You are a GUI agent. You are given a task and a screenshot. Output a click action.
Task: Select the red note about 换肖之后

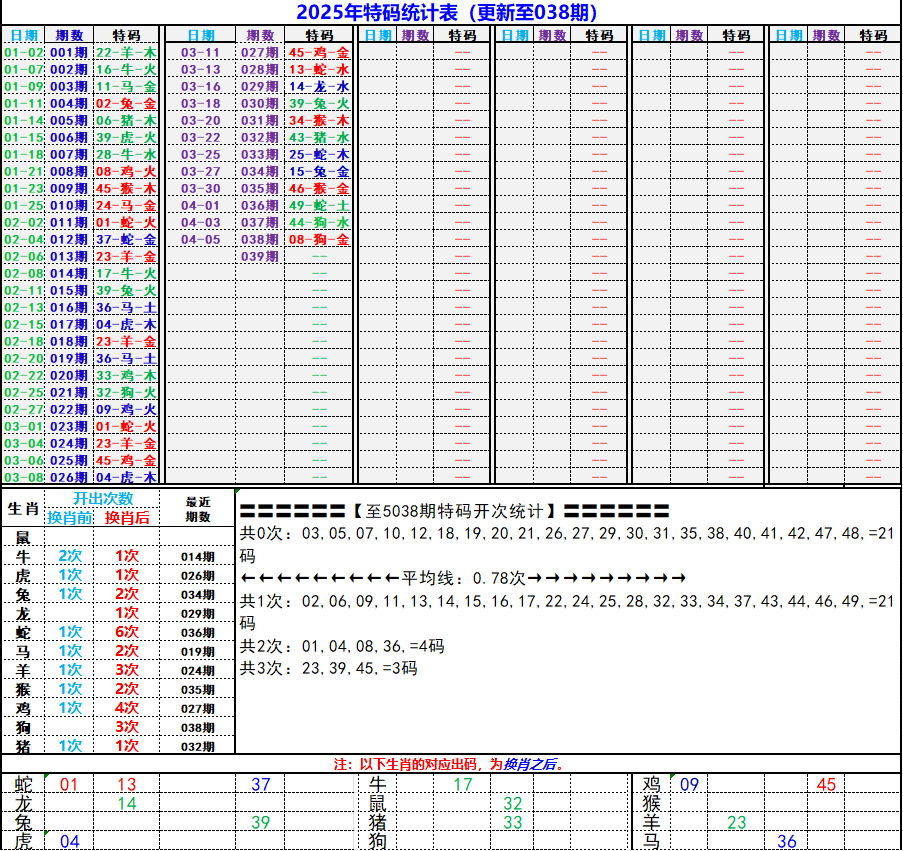point(450,763)
